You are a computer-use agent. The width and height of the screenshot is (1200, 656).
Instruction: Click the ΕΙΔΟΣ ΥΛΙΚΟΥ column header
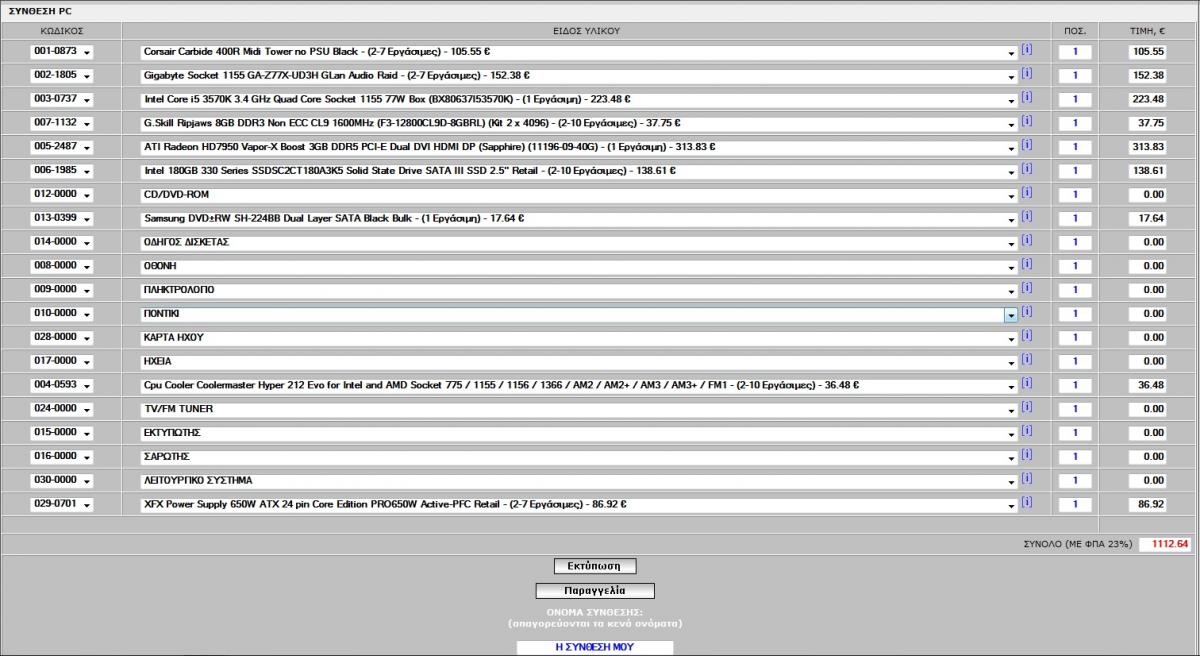click(x=586, y=31)
